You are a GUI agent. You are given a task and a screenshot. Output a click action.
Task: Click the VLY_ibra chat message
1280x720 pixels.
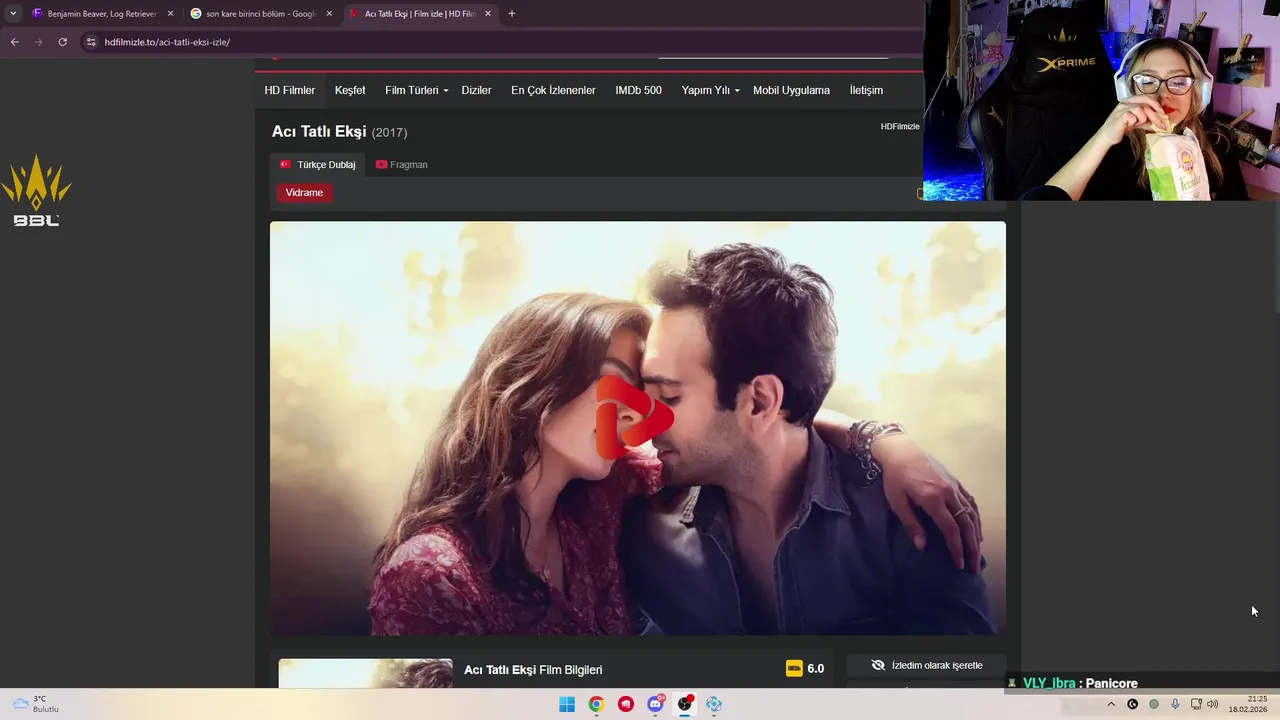1080,683
